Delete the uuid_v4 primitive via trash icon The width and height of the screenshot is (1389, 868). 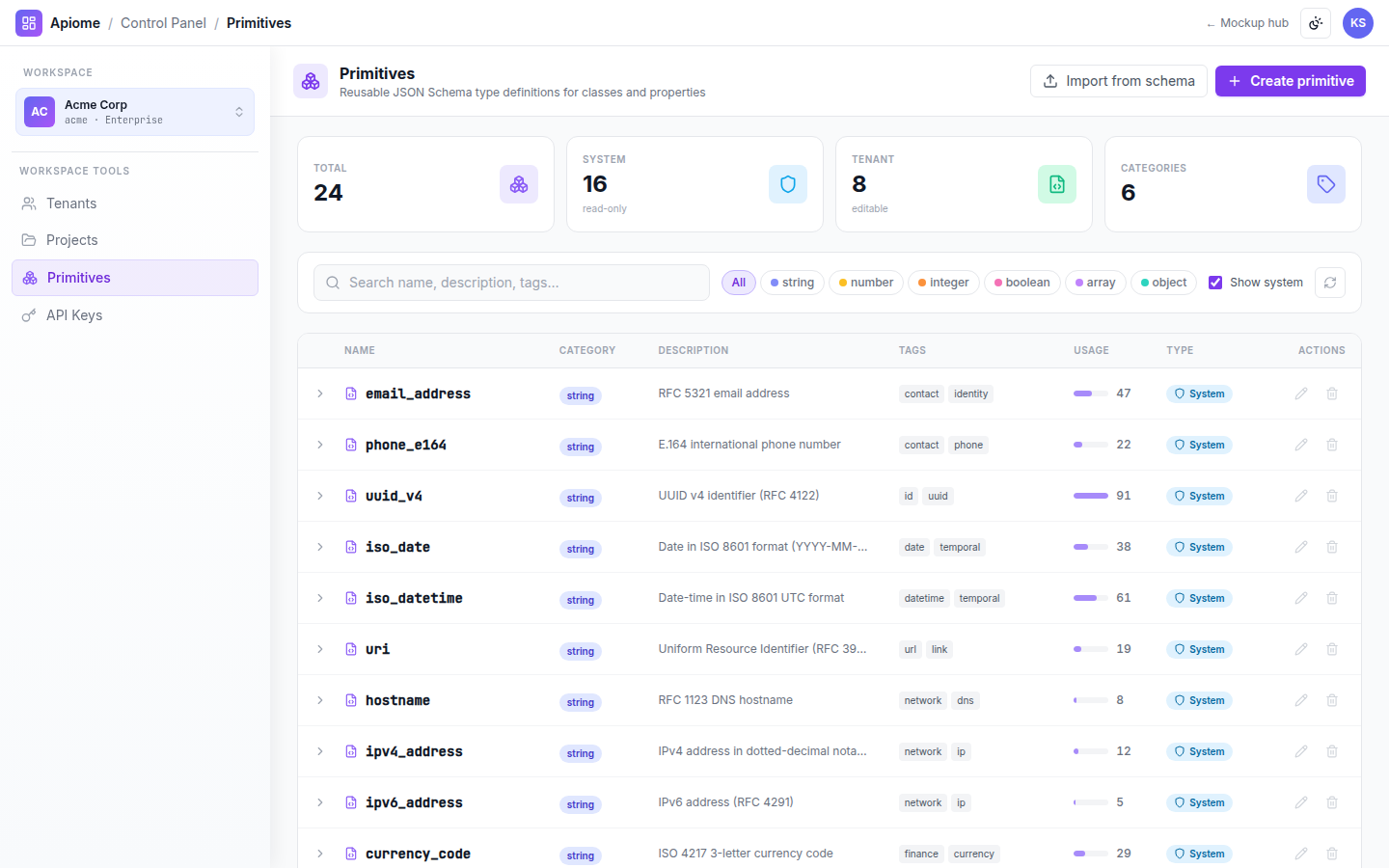[x=1332, y=496]
